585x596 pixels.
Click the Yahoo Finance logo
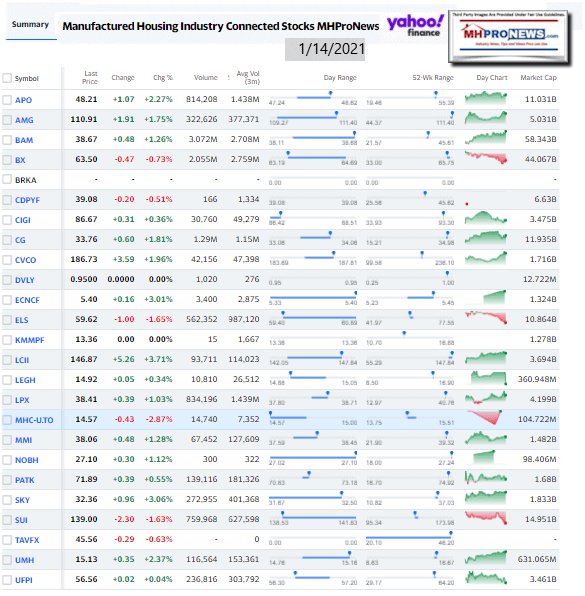click(x=415, y=26)
